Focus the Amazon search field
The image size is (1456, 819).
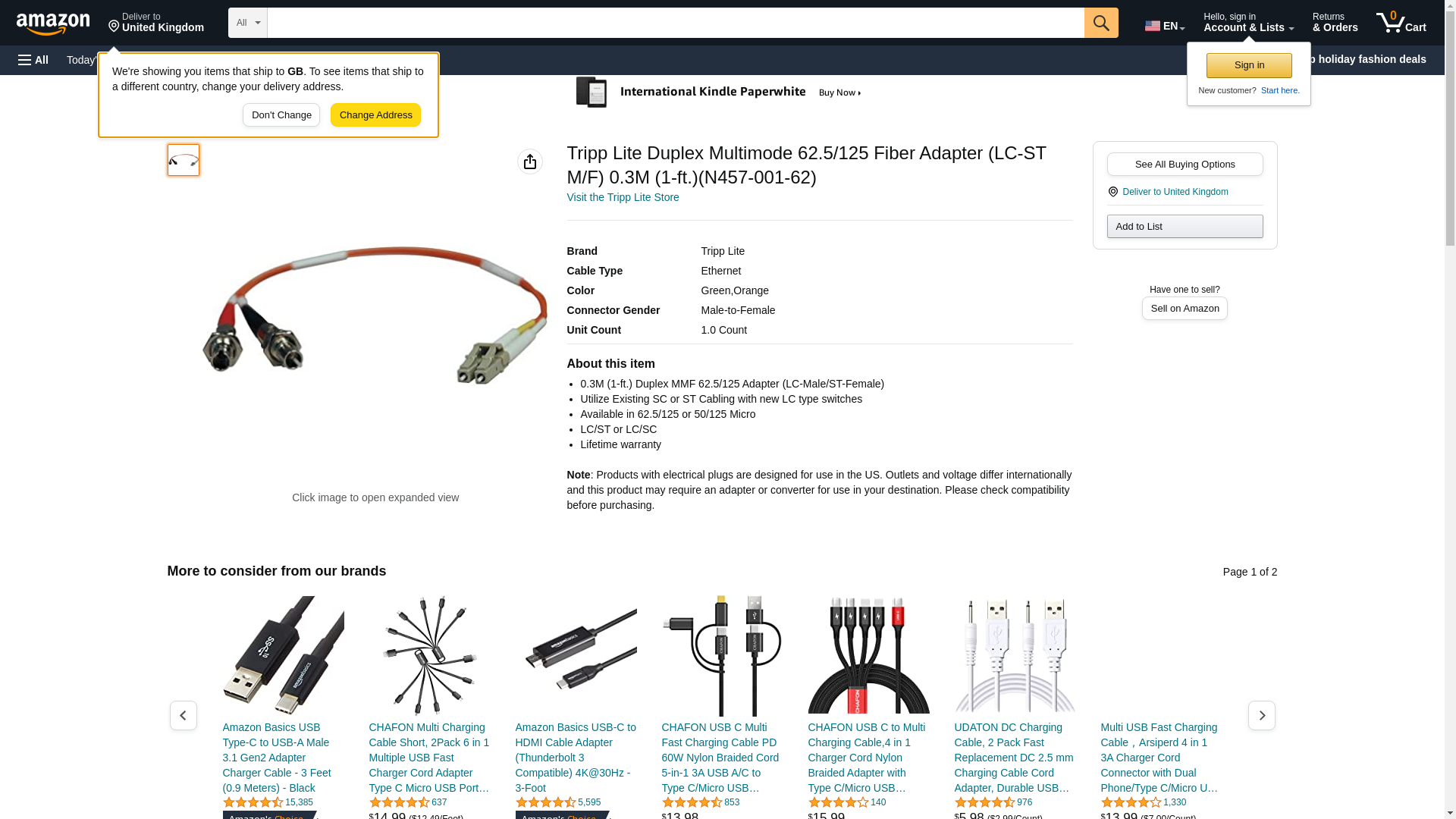(x=676, y=23)
